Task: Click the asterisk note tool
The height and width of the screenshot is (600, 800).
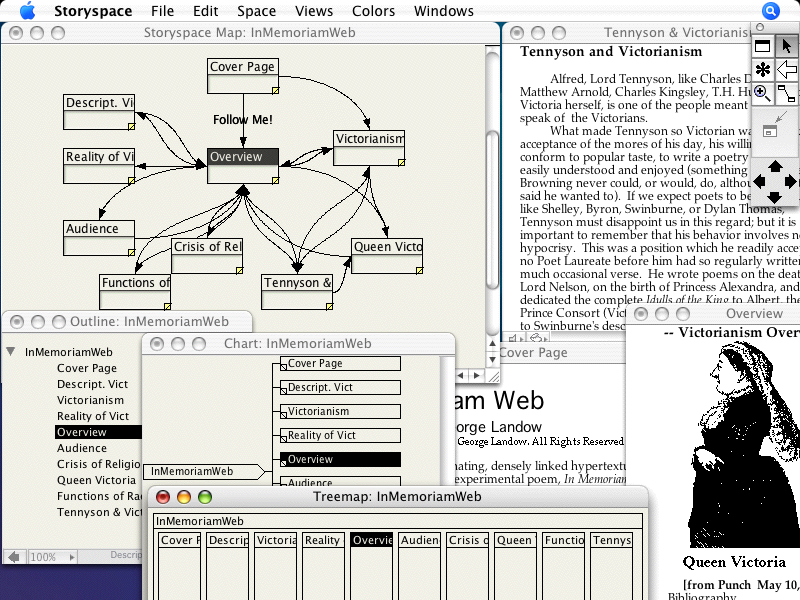Action: coord(762,70)
